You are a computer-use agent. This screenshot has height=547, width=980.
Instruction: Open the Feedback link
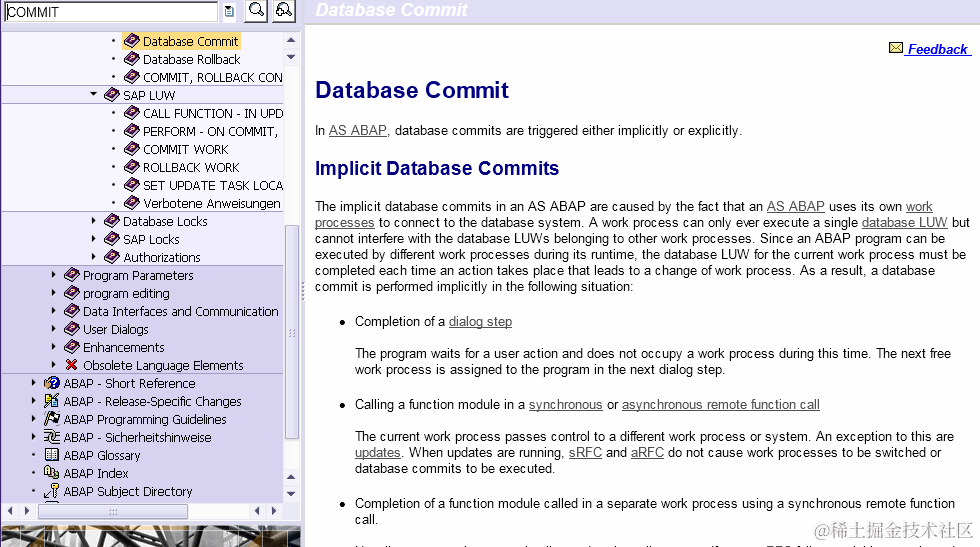[x=938, y=49]
